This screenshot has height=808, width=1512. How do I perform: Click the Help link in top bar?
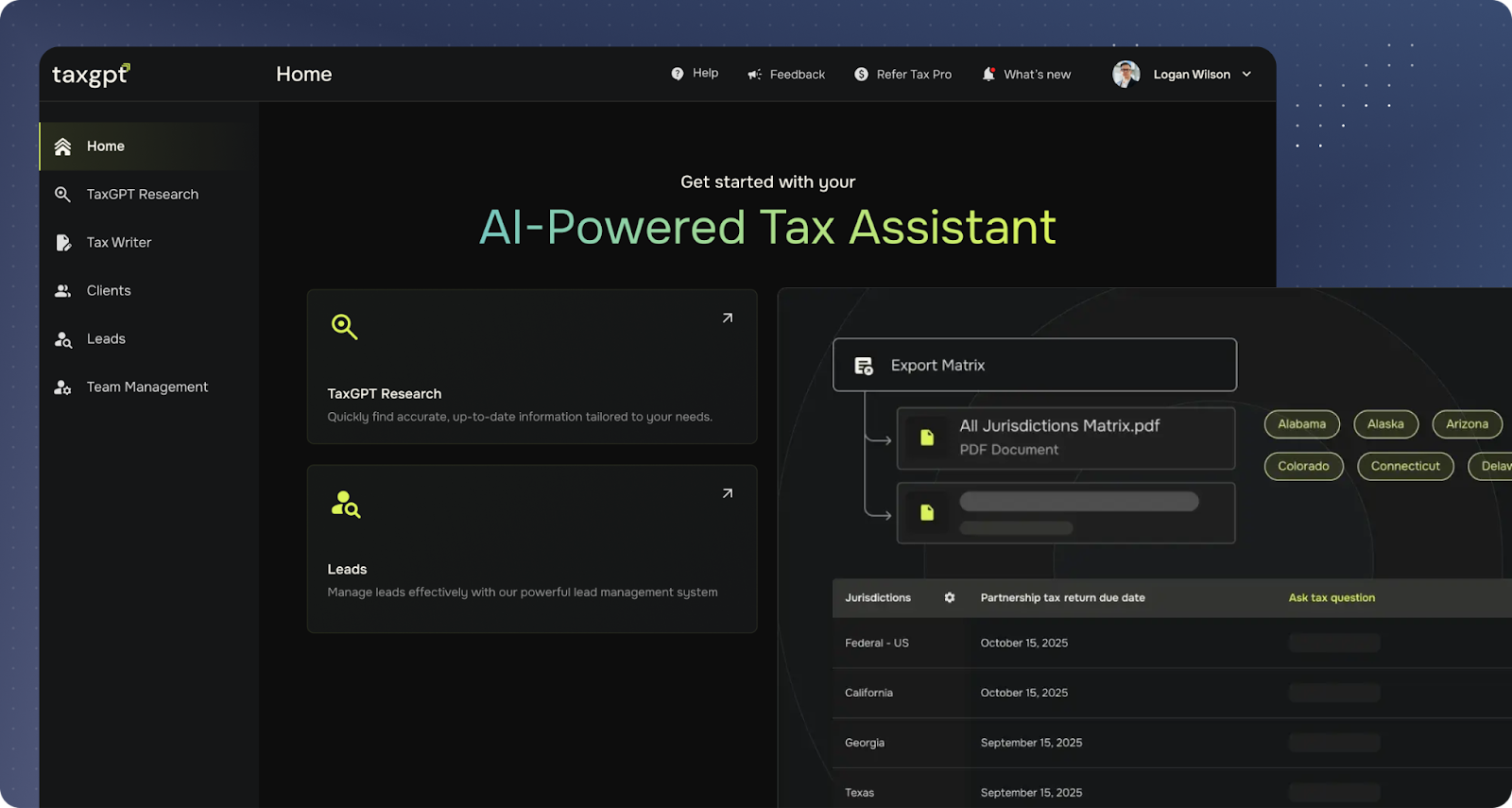pos(695,74)
